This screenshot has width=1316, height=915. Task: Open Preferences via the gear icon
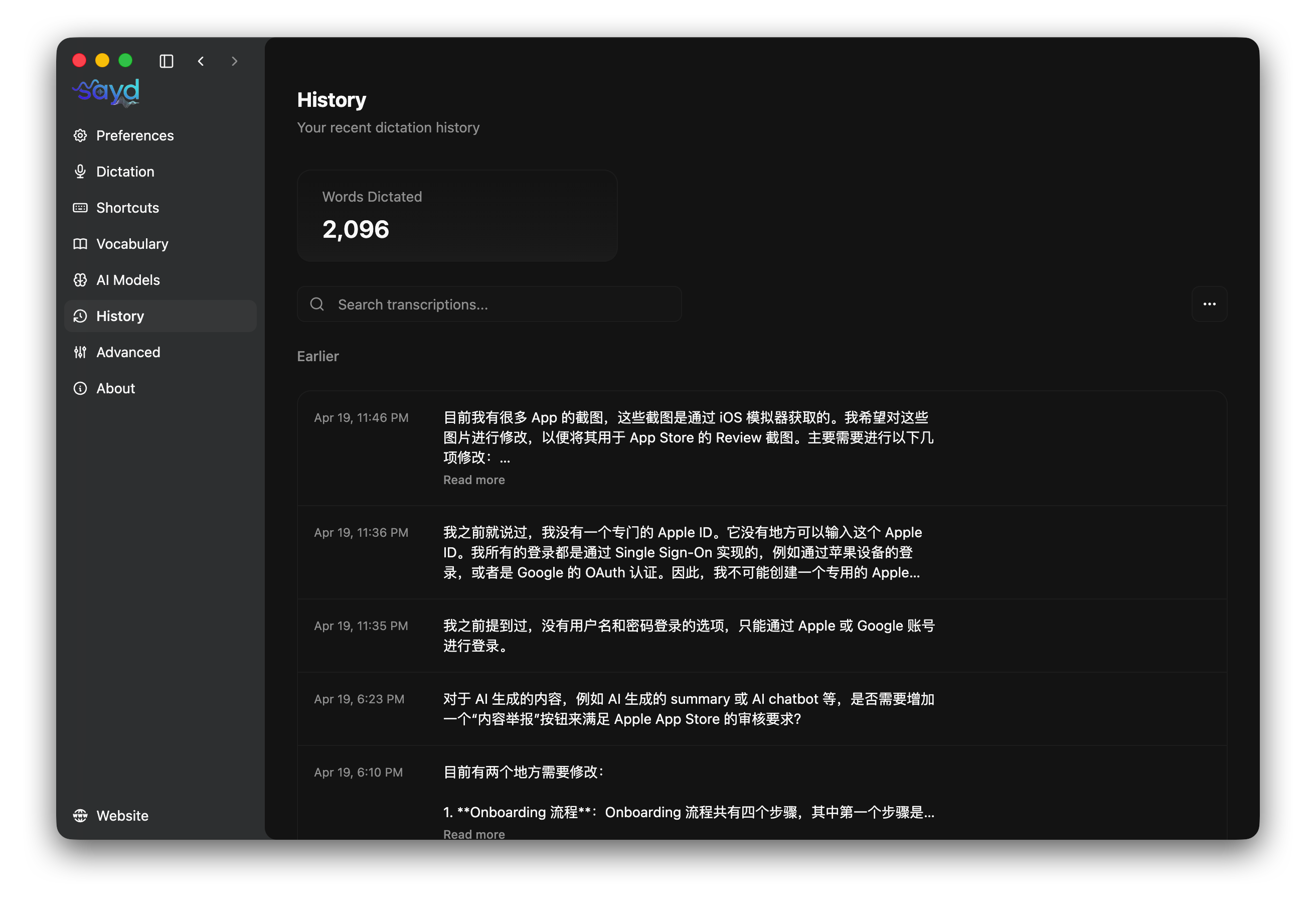click(80, 135)
